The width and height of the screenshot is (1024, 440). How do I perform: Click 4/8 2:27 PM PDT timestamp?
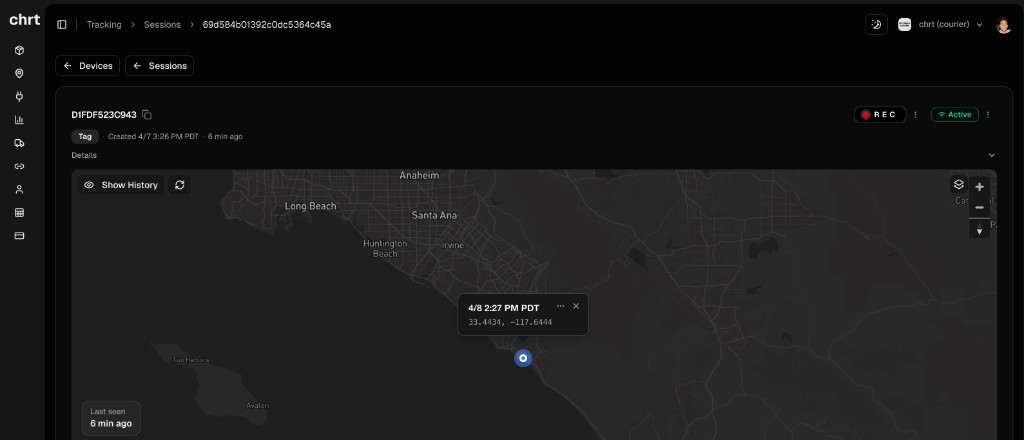tap(504, 307)
